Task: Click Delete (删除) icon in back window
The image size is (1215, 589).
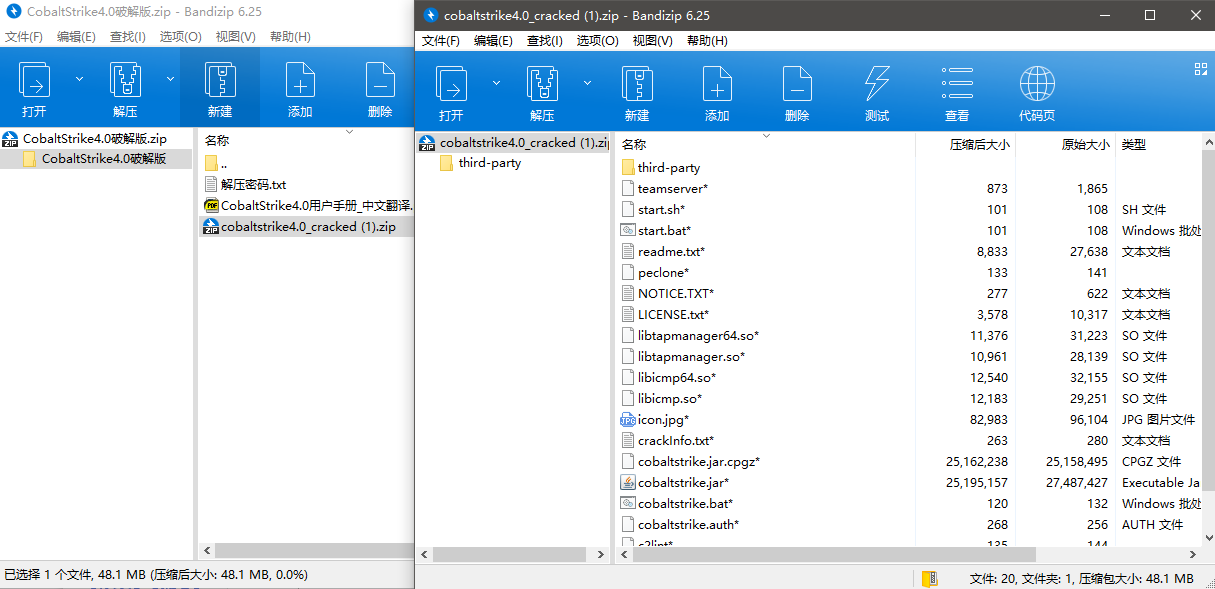Action: click(380, 80)
